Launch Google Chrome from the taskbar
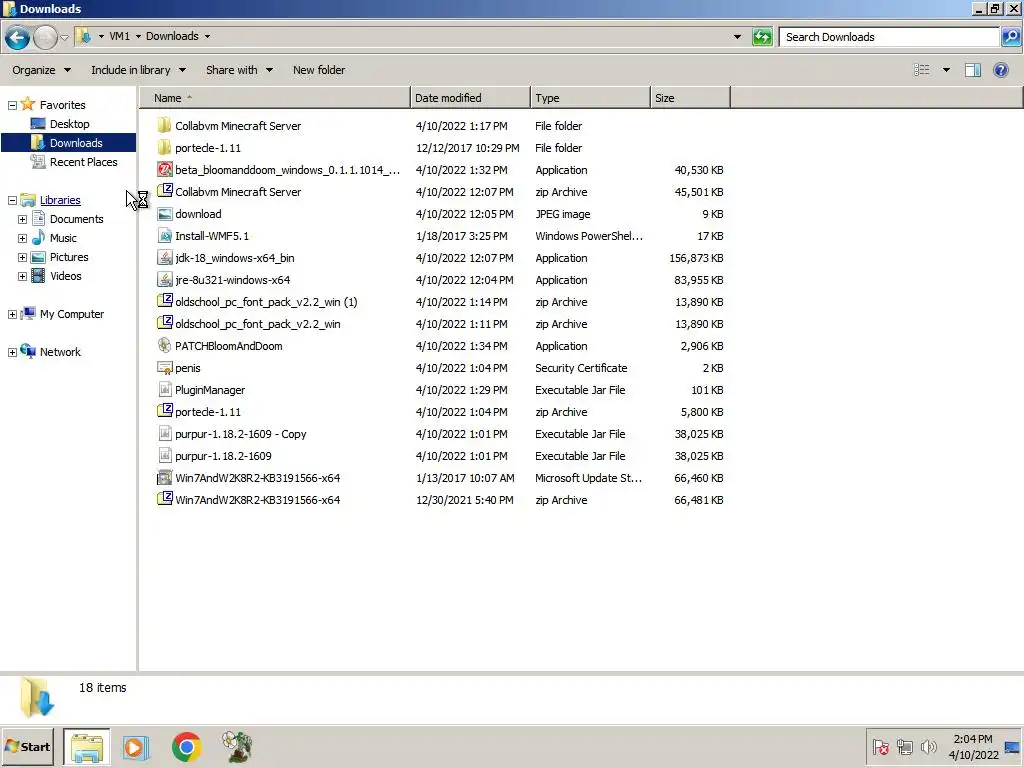This screenshot has height=768, width=1024. [x=186, y=747]
